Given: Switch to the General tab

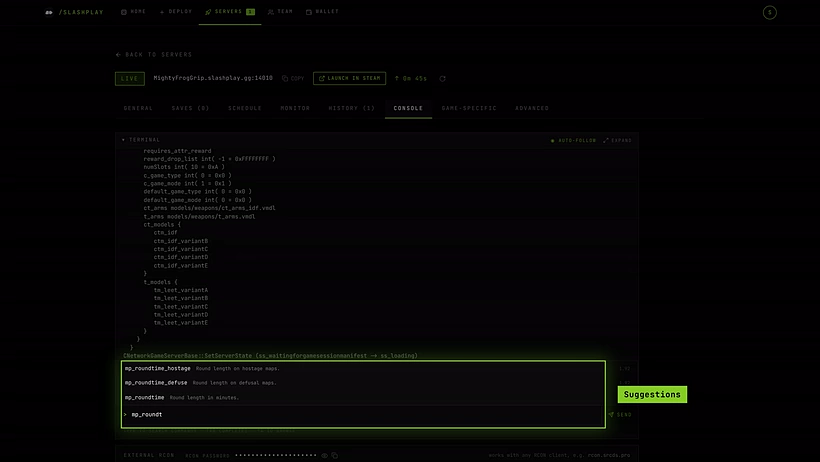Looking at the screenshot, I should pos(138,108).
